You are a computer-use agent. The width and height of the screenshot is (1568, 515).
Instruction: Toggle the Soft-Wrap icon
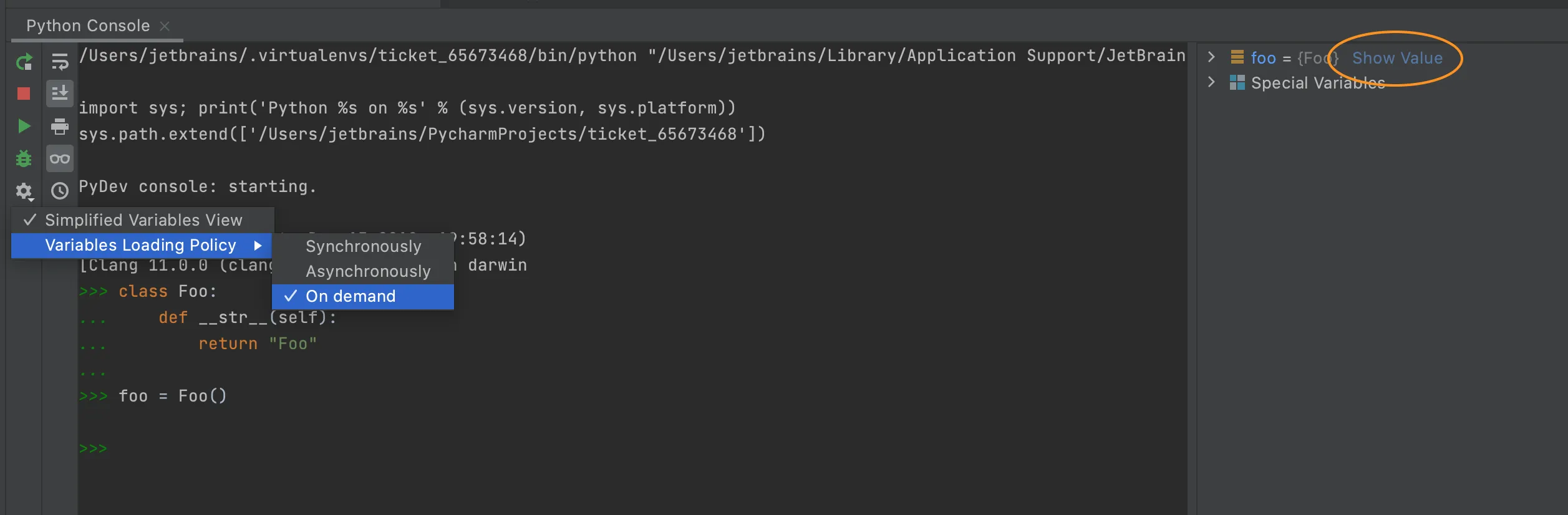pyautogui.click(x=60, y=62)
